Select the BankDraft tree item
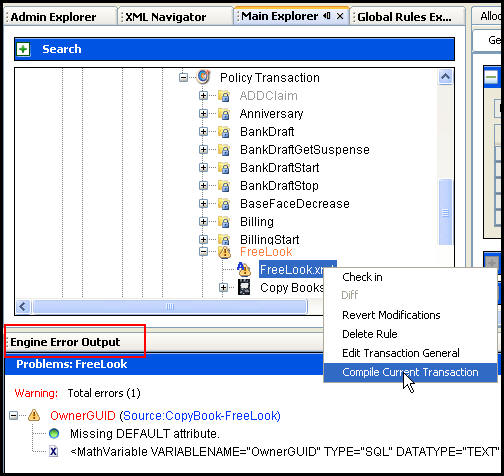The width and height of the screenshot is (504, 476). point(267,132)
